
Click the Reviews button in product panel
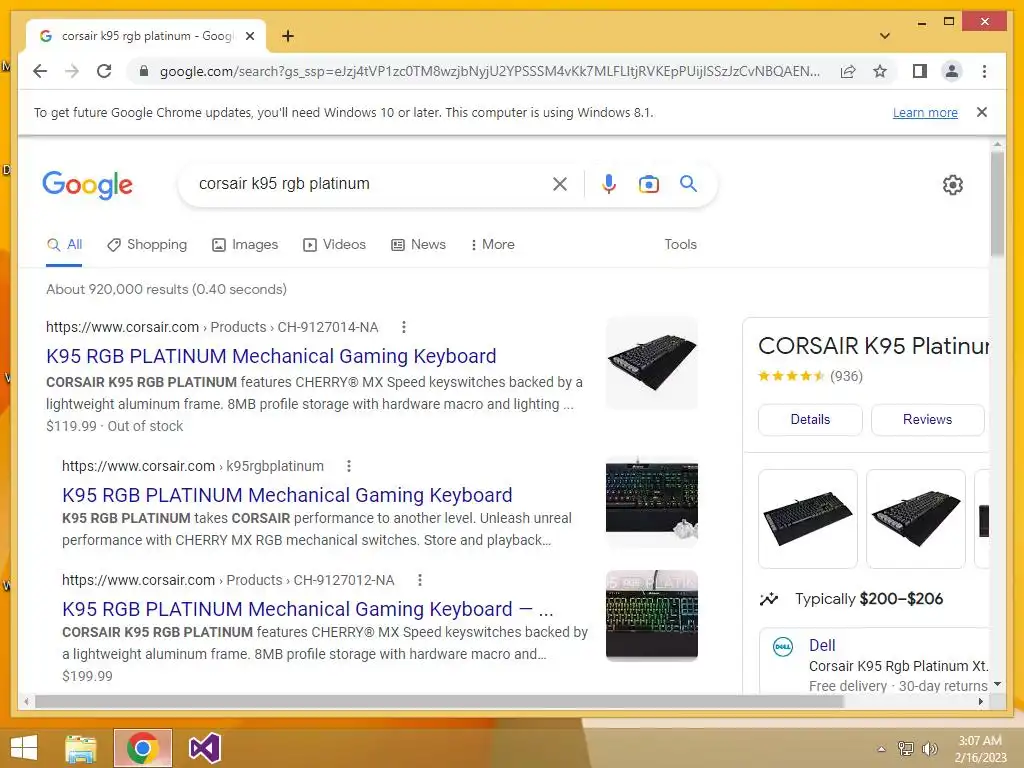(x=927, y=419)
